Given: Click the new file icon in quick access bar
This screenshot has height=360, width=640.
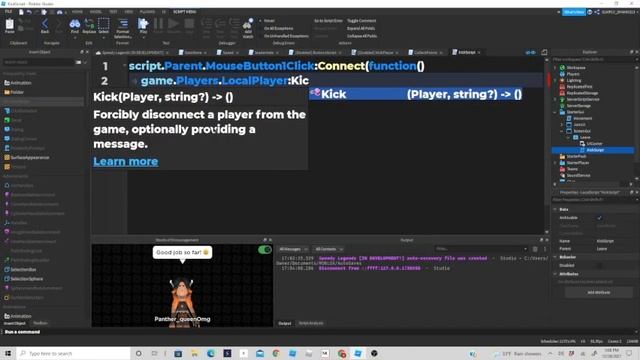Looking at the screenshot, I should coord(21,12).
